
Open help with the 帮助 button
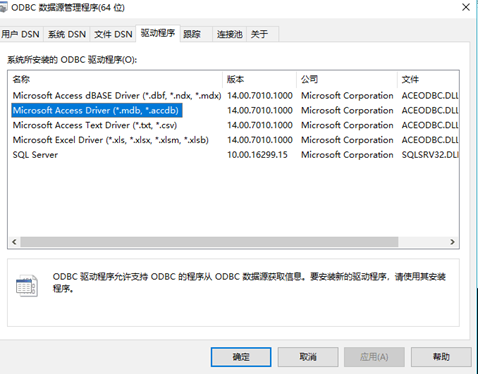[x=441, y=357]
